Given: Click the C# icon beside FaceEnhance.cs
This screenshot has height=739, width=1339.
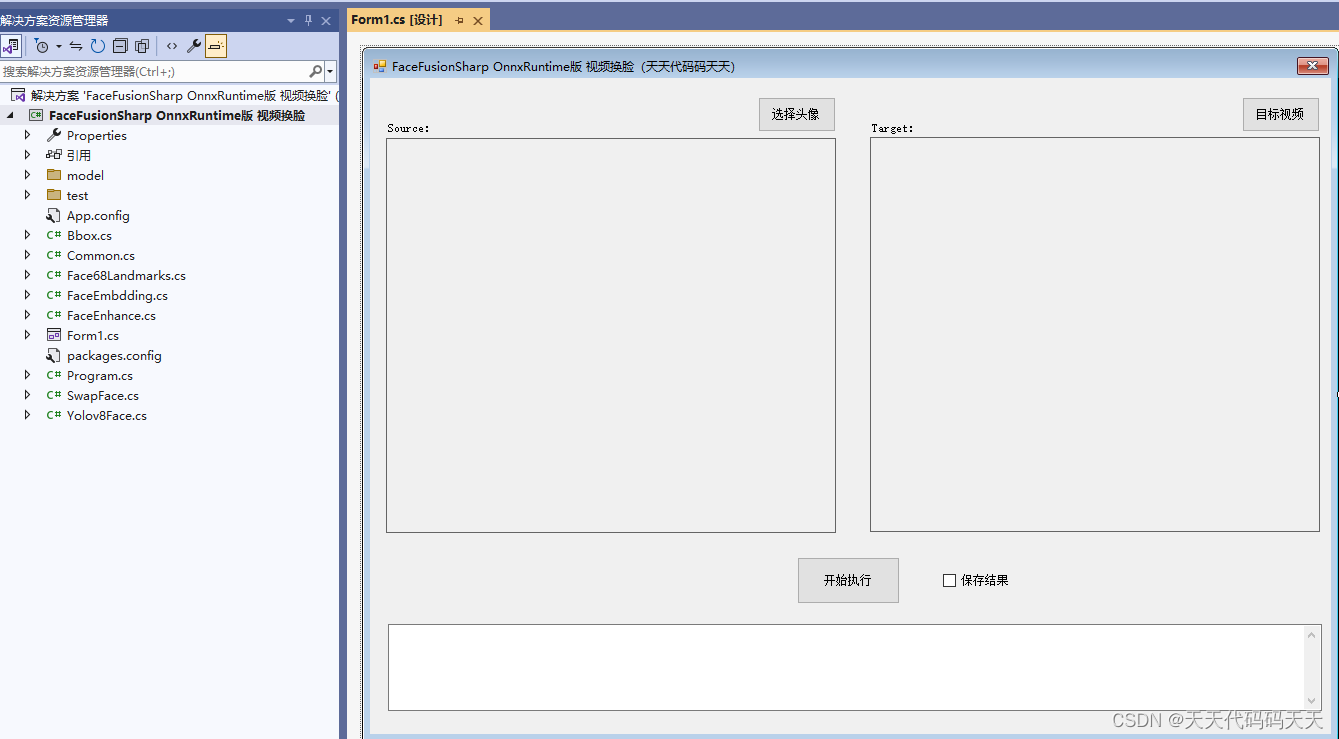Looking at the screenshot, I should click(x=54, y=315).
